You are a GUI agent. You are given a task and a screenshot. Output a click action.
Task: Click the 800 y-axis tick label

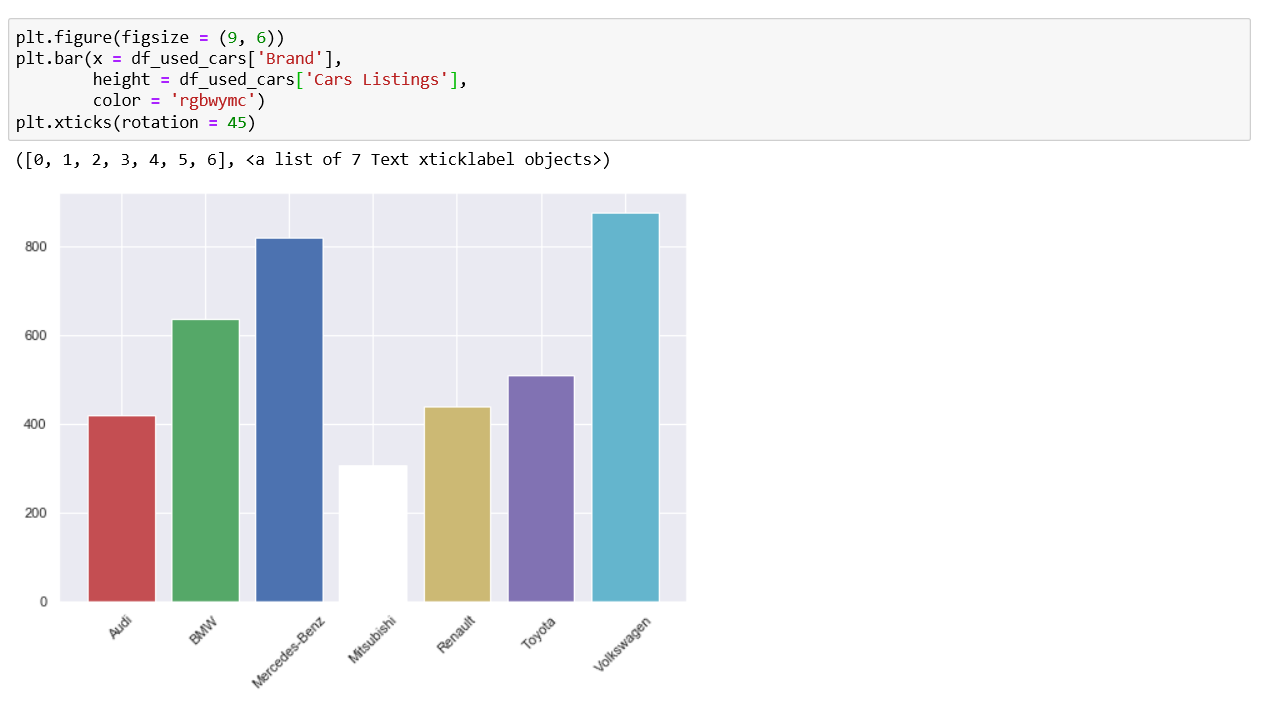(x=38, y=247)
